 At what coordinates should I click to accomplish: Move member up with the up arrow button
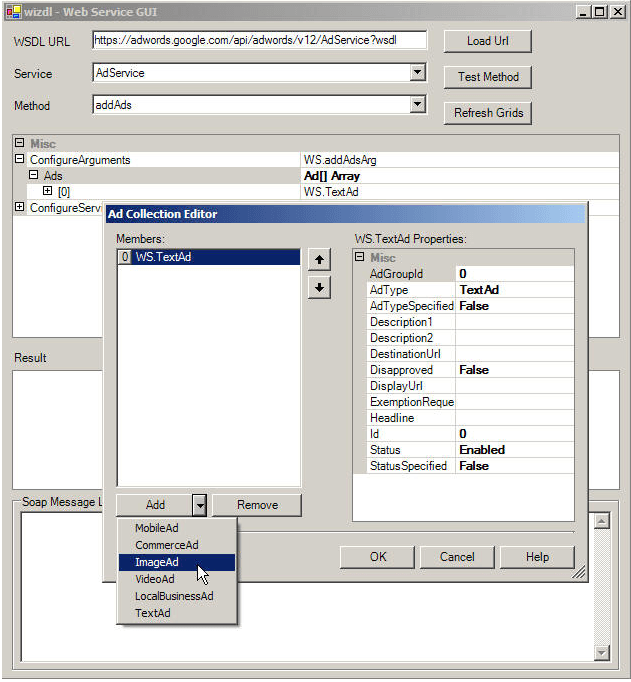pos(320,260)
